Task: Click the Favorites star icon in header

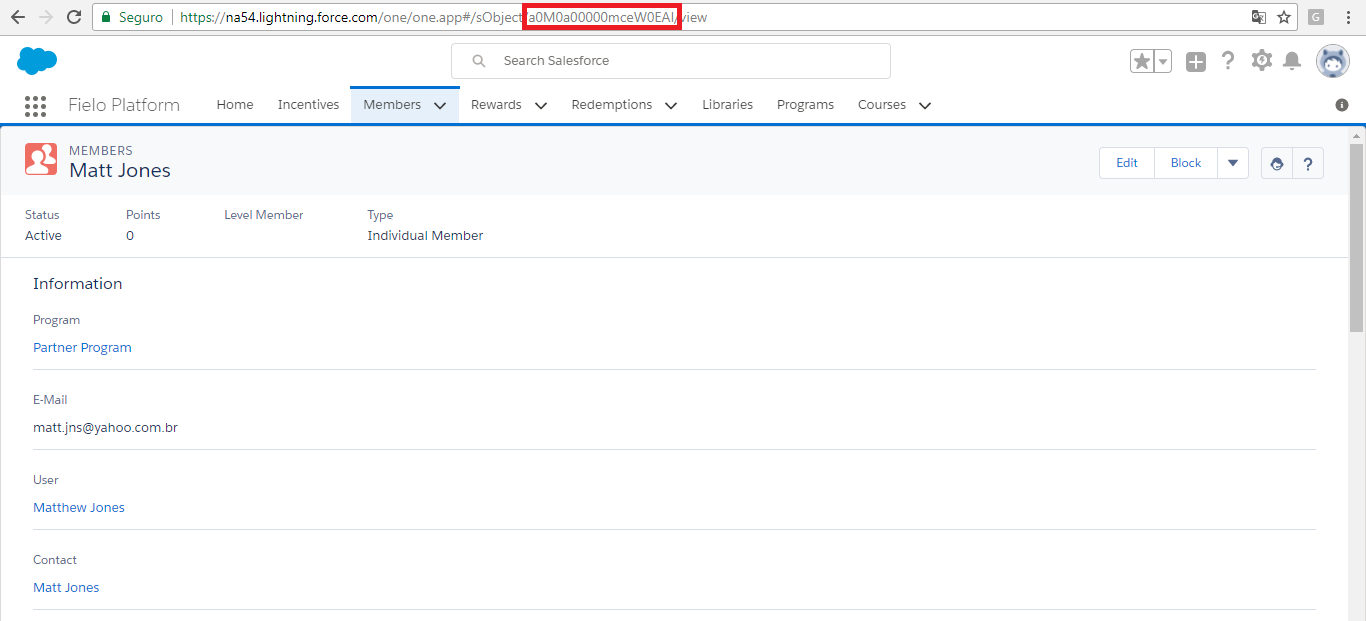Action: tap(1142, 61)
